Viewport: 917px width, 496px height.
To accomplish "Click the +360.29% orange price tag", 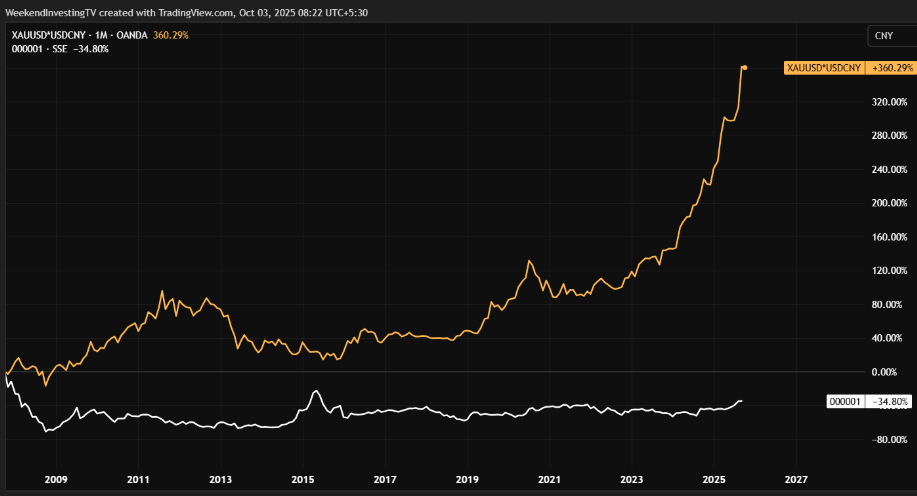I will click(892, 68).
